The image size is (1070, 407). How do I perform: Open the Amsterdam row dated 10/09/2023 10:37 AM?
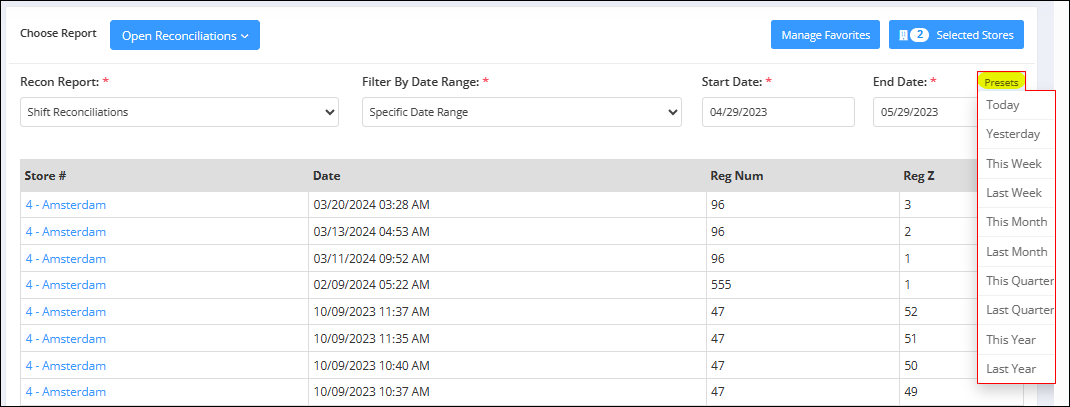click(66, 392)
